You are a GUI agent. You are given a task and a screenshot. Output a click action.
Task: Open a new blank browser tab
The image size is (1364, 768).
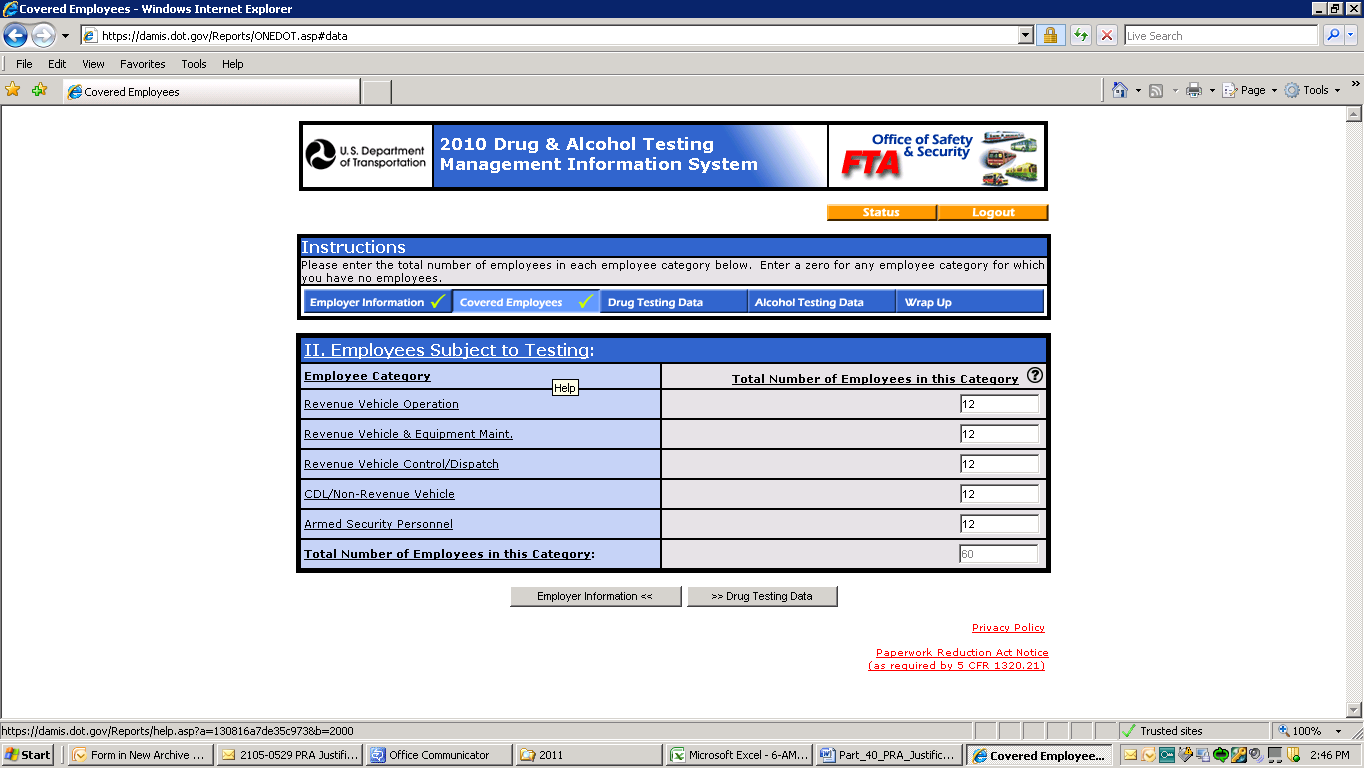376,92
